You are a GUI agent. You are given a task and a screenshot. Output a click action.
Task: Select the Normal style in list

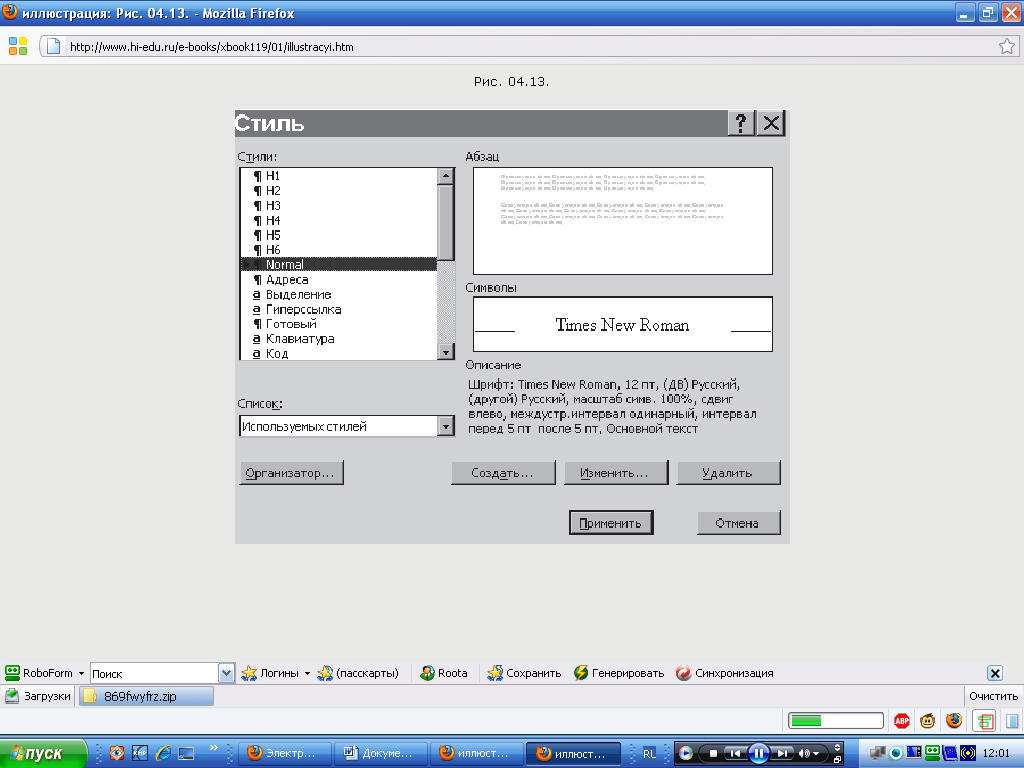click(x=338, y=264)
